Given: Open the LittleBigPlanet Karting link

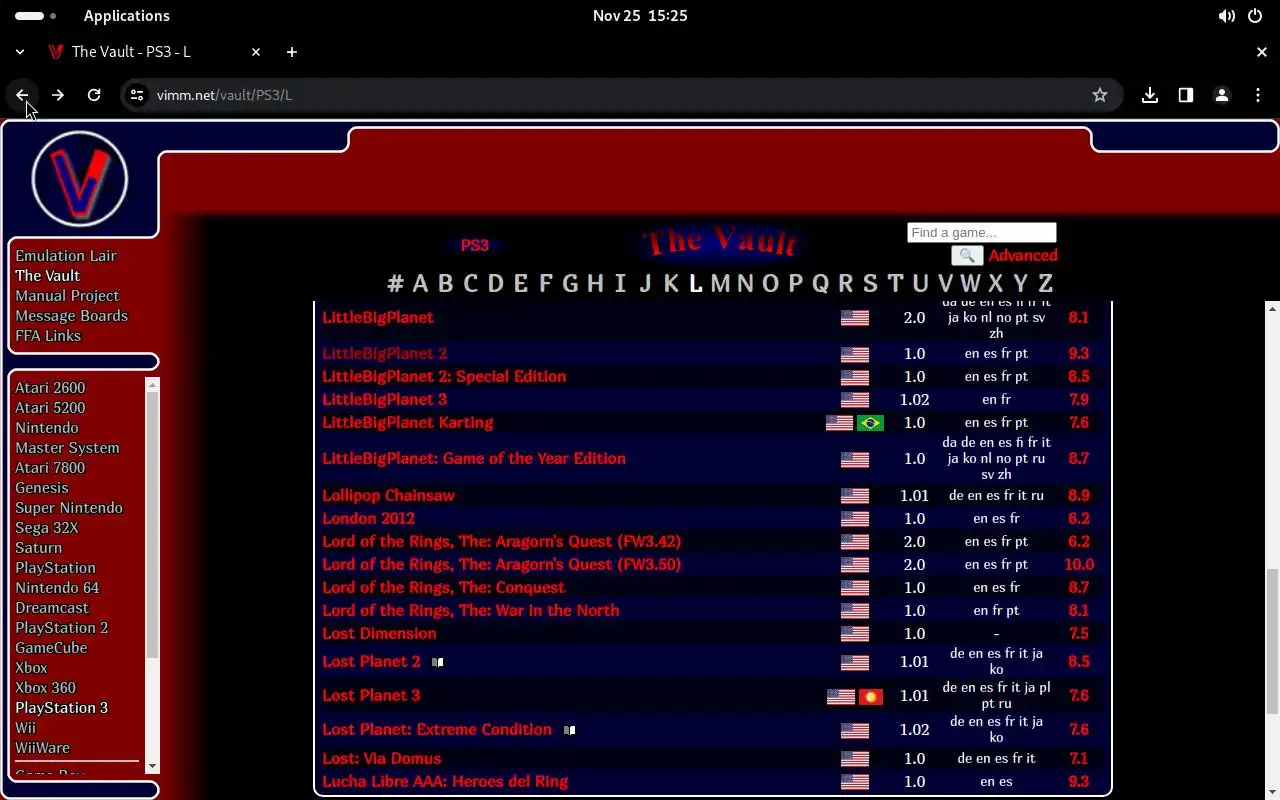Looking at the screenshot, I should tap(408, 423).
